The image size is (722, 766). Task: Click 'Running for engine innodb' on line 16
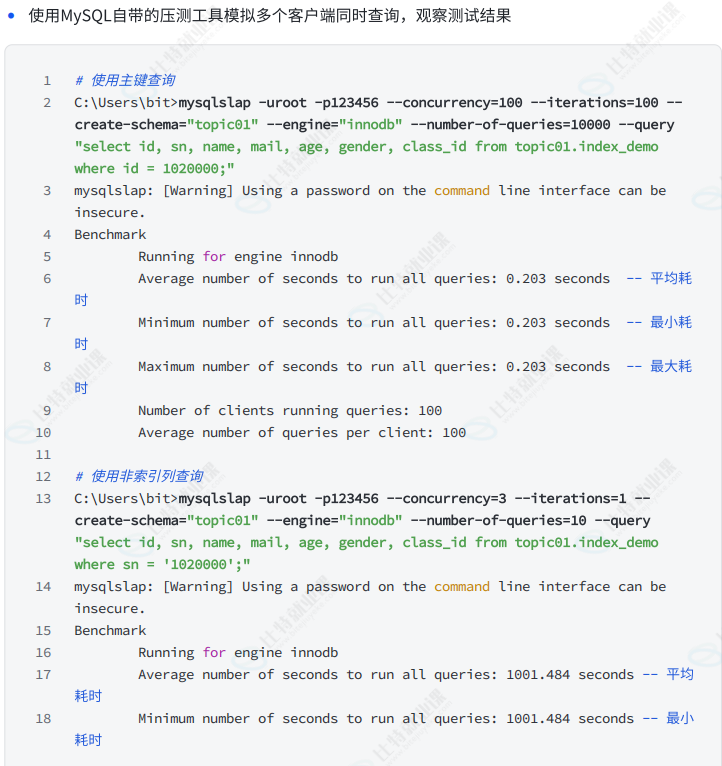click(238, 652)
